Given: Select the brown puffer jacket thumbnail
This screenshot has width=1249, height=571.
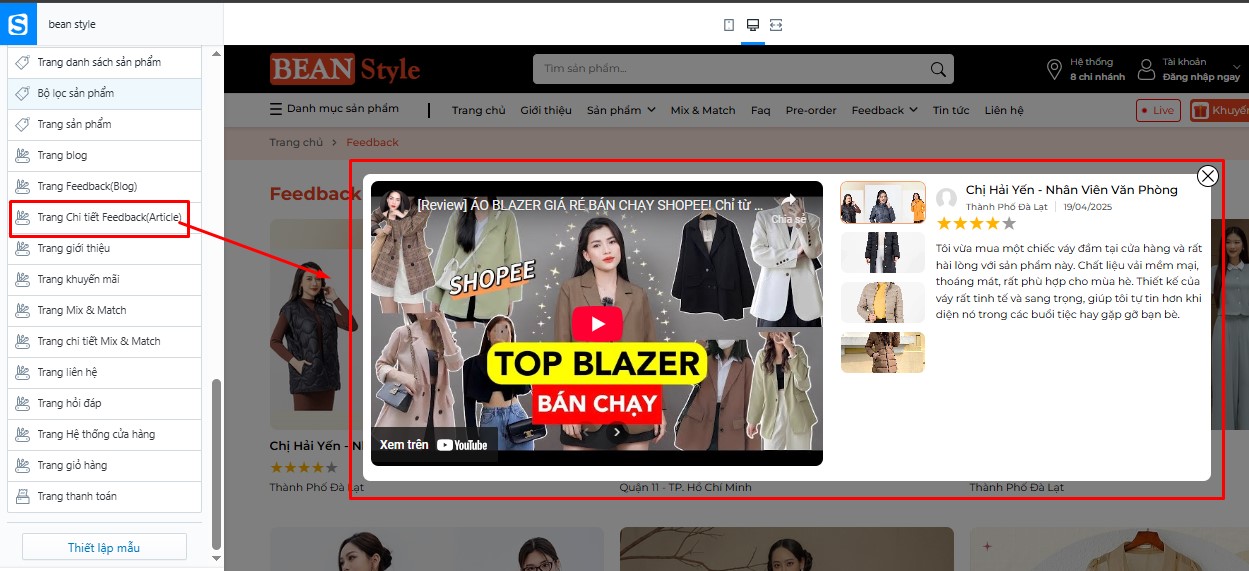Looking at the screenshot, I should point(883,352).
